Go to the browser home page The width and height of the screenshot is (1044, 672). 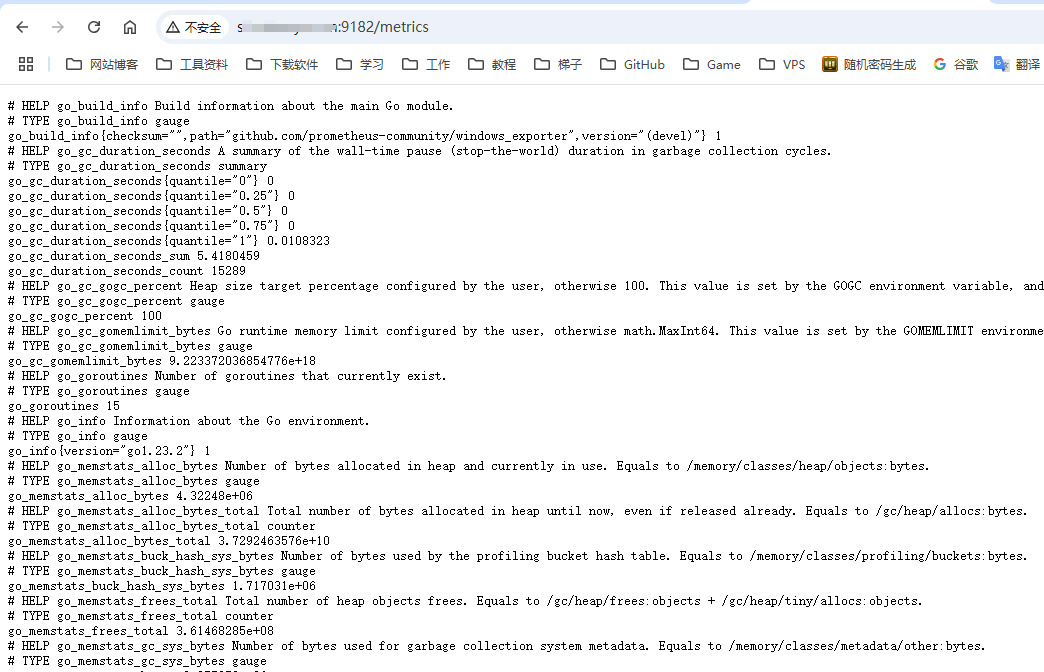point(130,27)
